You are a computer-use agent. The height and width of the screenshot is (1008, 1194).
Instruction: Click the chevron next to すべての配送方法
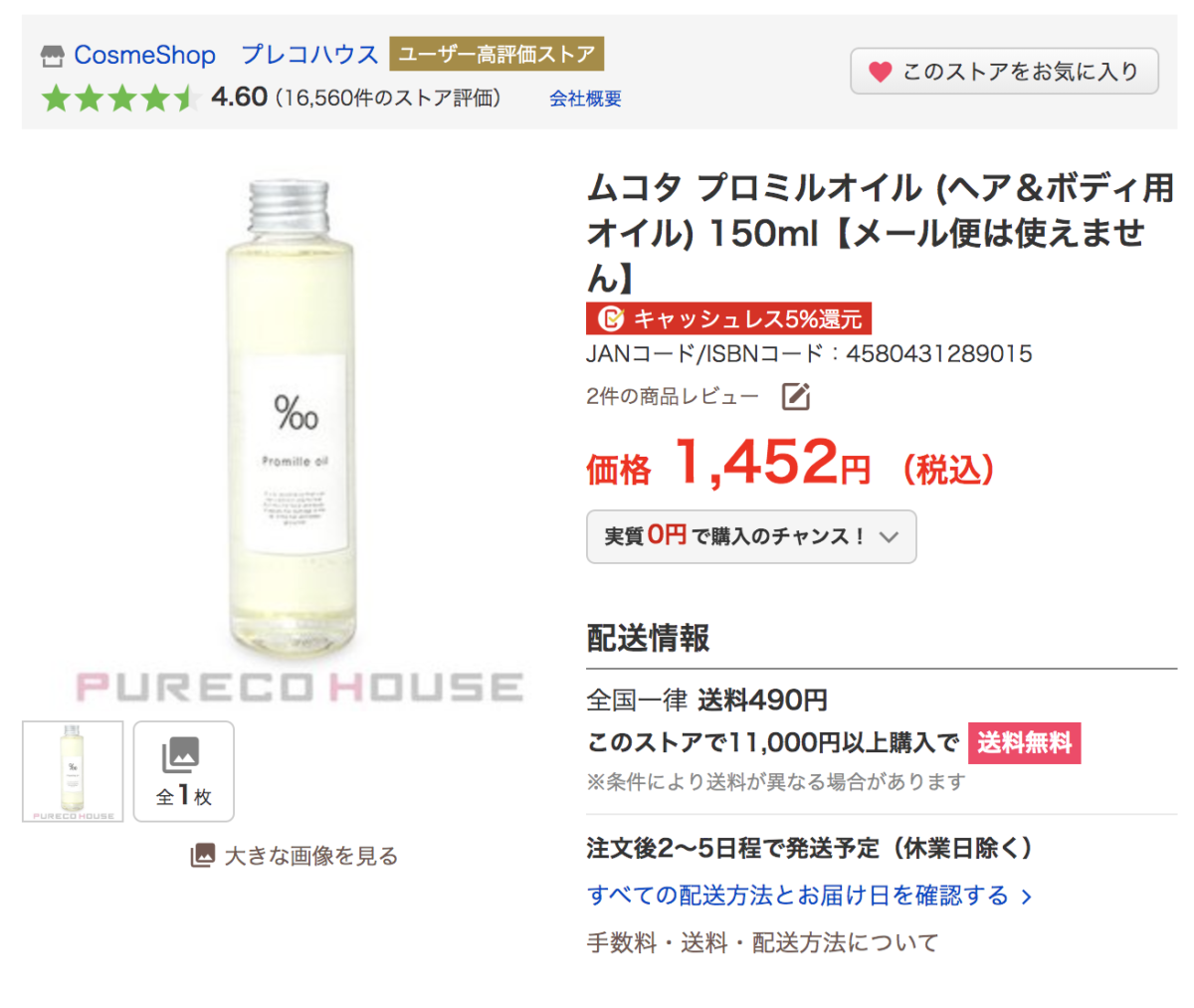tap(1026, 897)
